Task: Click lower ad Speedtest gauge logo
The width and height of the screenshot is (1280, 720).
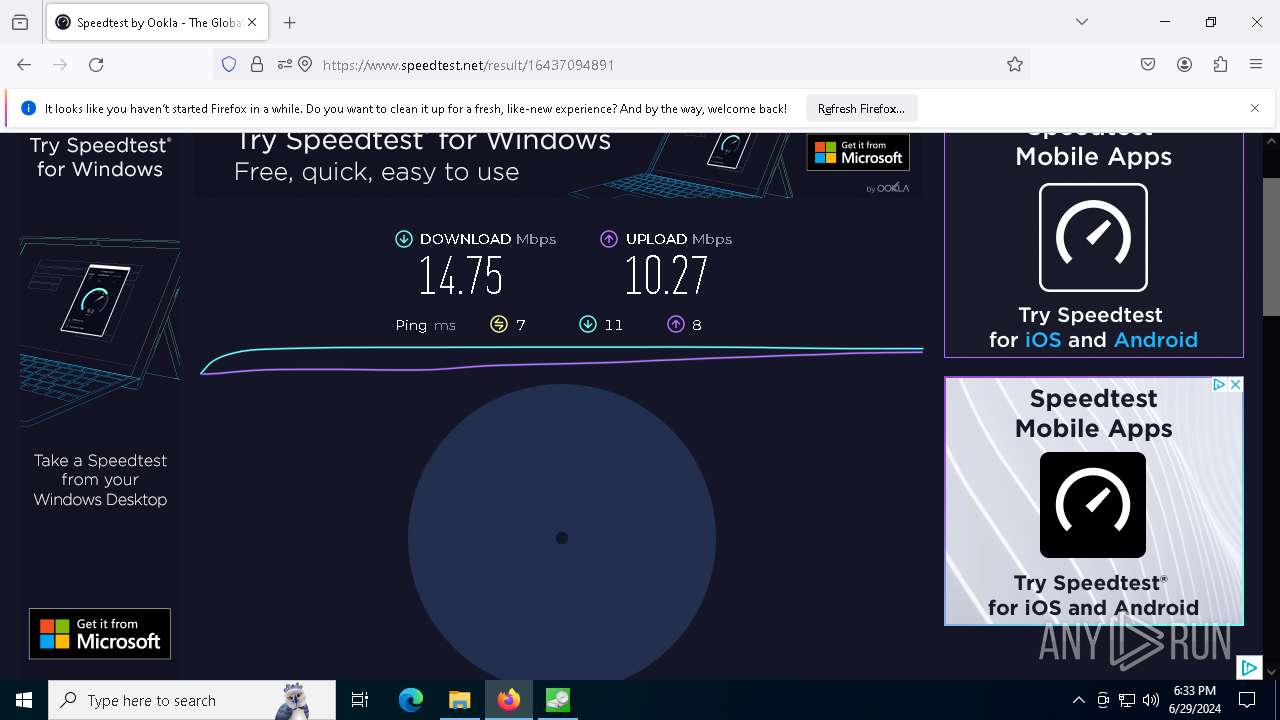Action: click(1093, 505)
